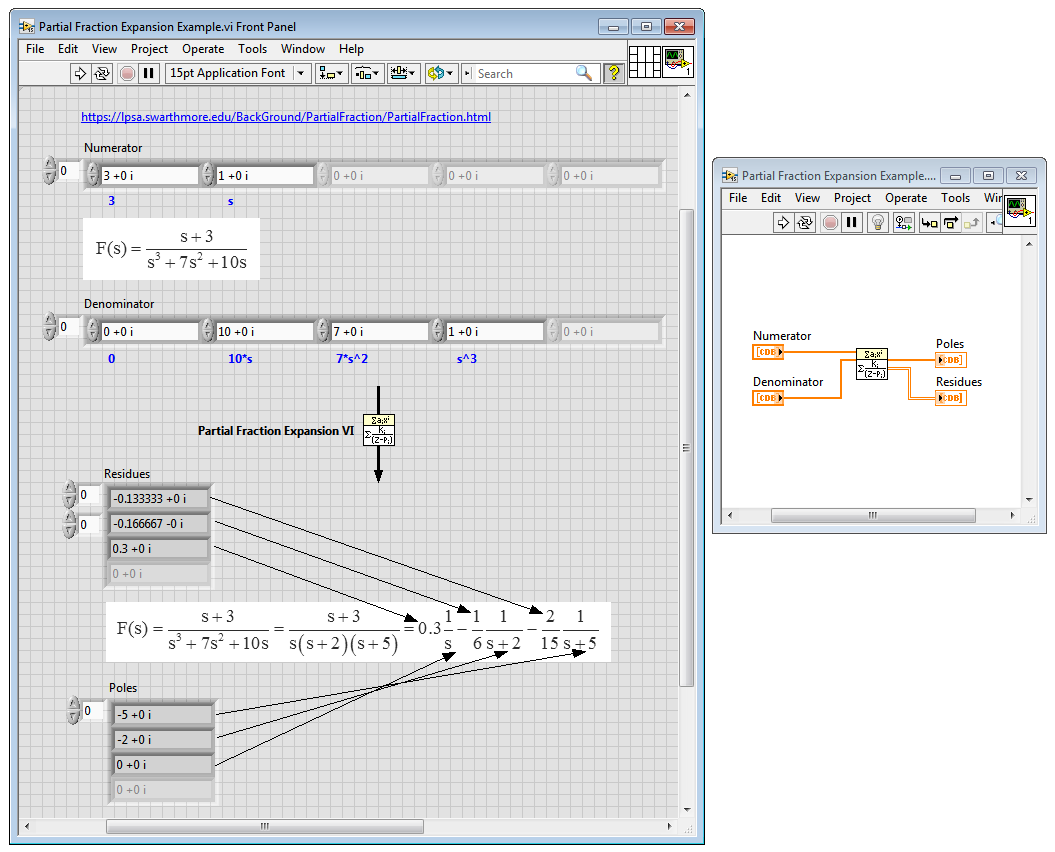Open the lpsa.swarthmore.edu PartialFraction link
1055x852 pixels.
pyautogui.click(x=286, y=117)
